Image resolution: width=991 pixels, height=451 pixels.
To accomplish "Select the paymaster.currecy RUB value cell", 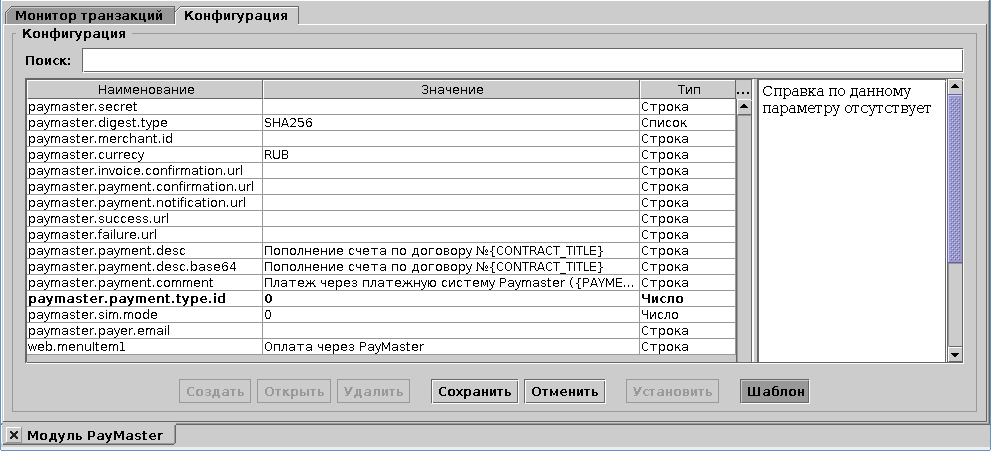I will (450, 155).
